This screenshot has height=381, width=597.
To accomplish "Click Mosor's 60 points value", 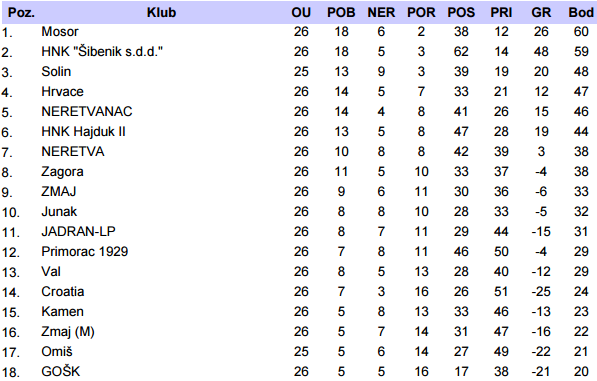I will (581, 32).
